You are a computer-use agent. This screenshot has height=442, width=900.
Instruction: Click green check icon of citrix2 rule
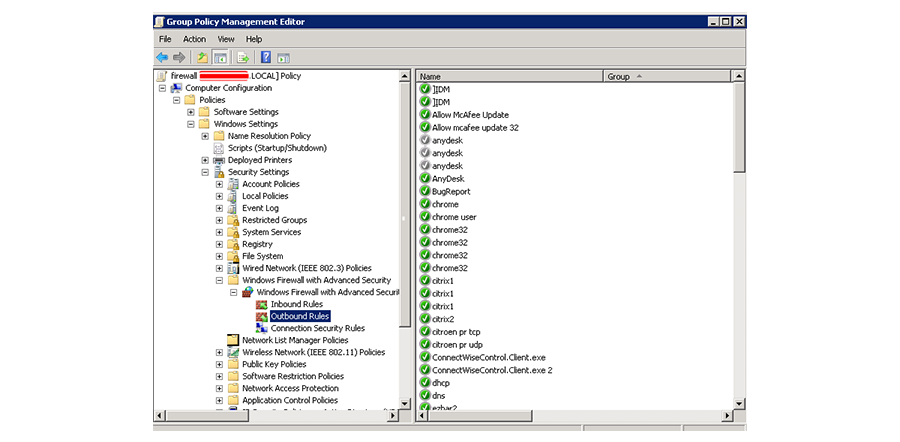(x=425, y=319)
